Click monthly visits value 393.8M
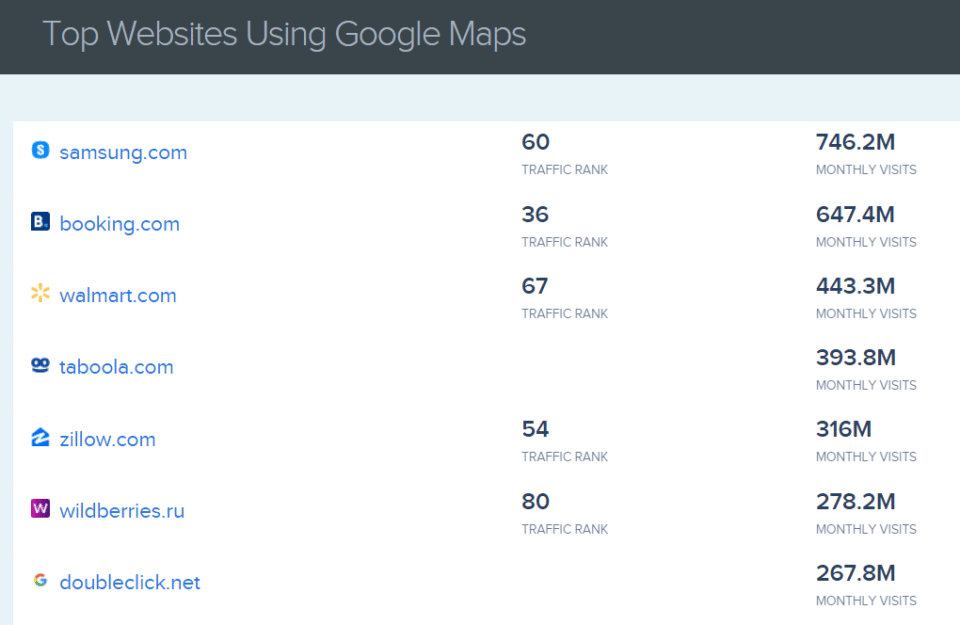 [856, 357]
